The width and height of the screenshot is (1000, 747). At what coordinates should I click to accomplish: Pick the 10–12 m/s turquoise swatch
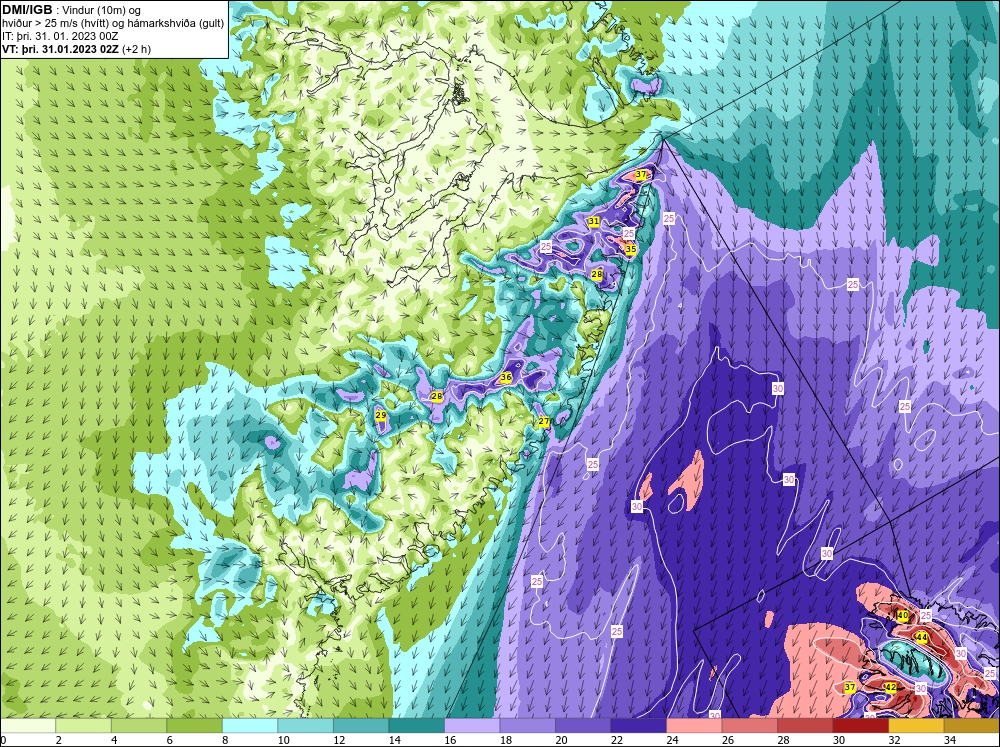click(x=305, y=725)
